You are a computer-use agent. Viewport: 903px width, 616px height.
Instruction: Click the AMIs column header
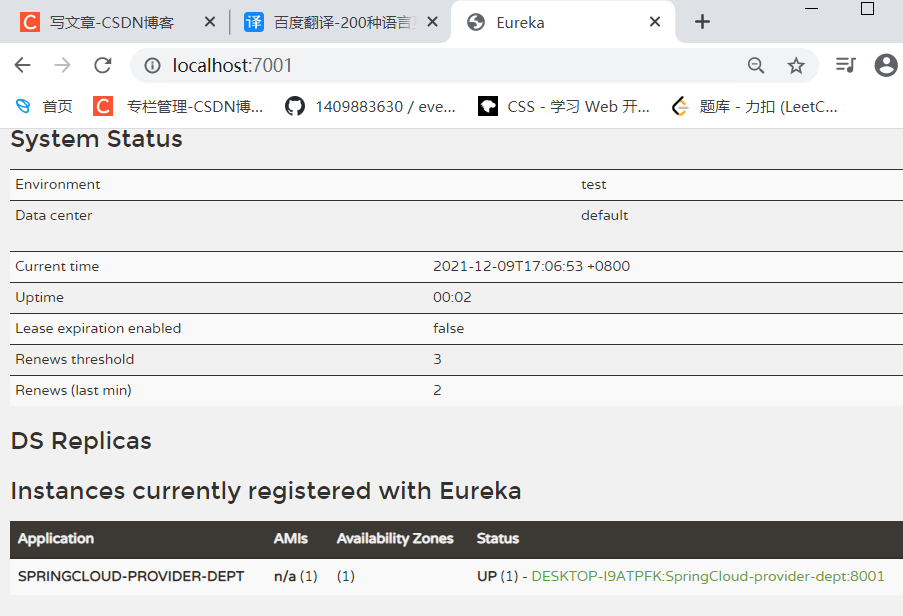click(x=291, y=539)
